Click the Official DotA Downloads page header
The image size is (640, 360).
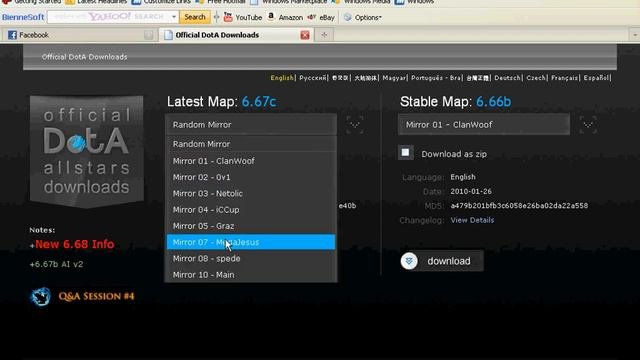84,57
